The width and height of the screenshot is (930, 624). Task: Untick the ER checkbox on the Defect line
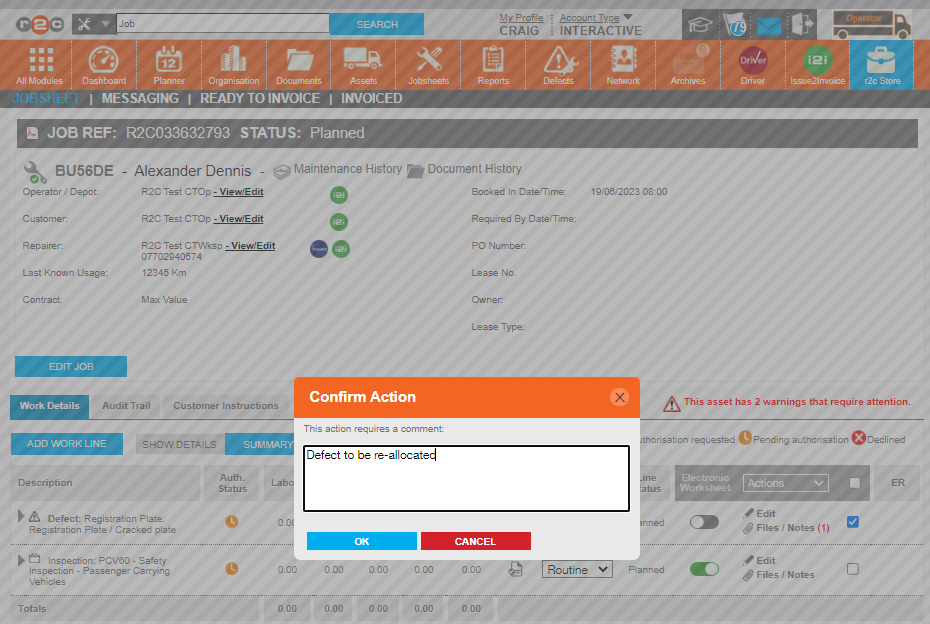(x=852, y=521)
